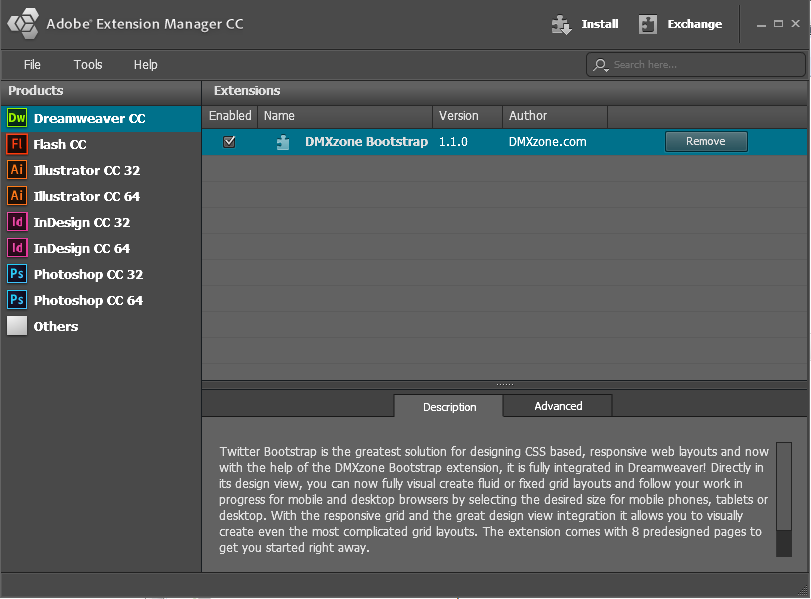Click the DMXzone Bootstrap extension name
This screenshot has height=599, width=811.
[366, 142]
